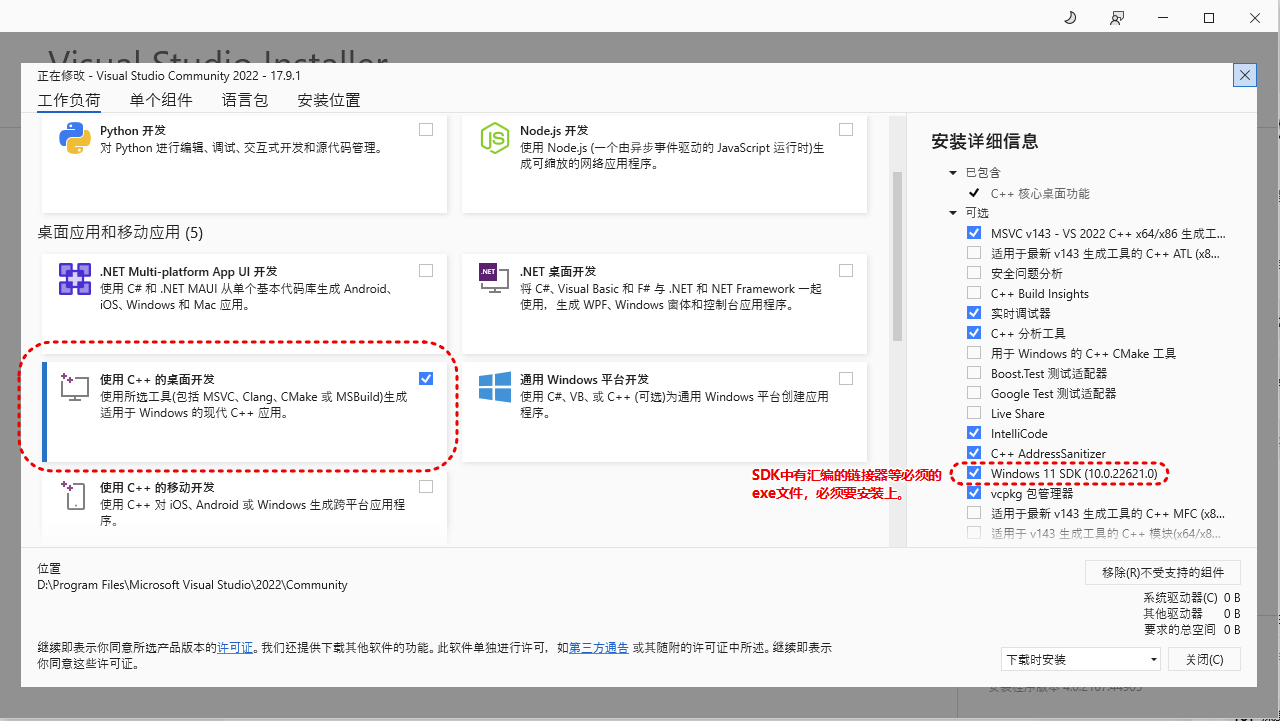Click the C++ desktop development monitor icon
This screenshot has width=1280, height=721.
[75, 387]
